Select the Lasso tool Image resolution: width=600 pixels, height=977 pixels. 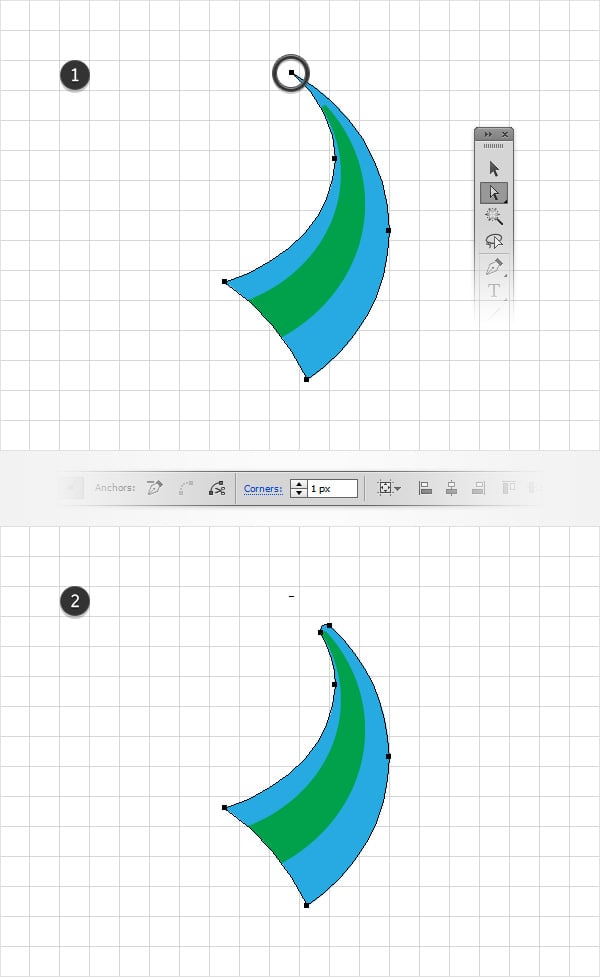tap(494, 241)
